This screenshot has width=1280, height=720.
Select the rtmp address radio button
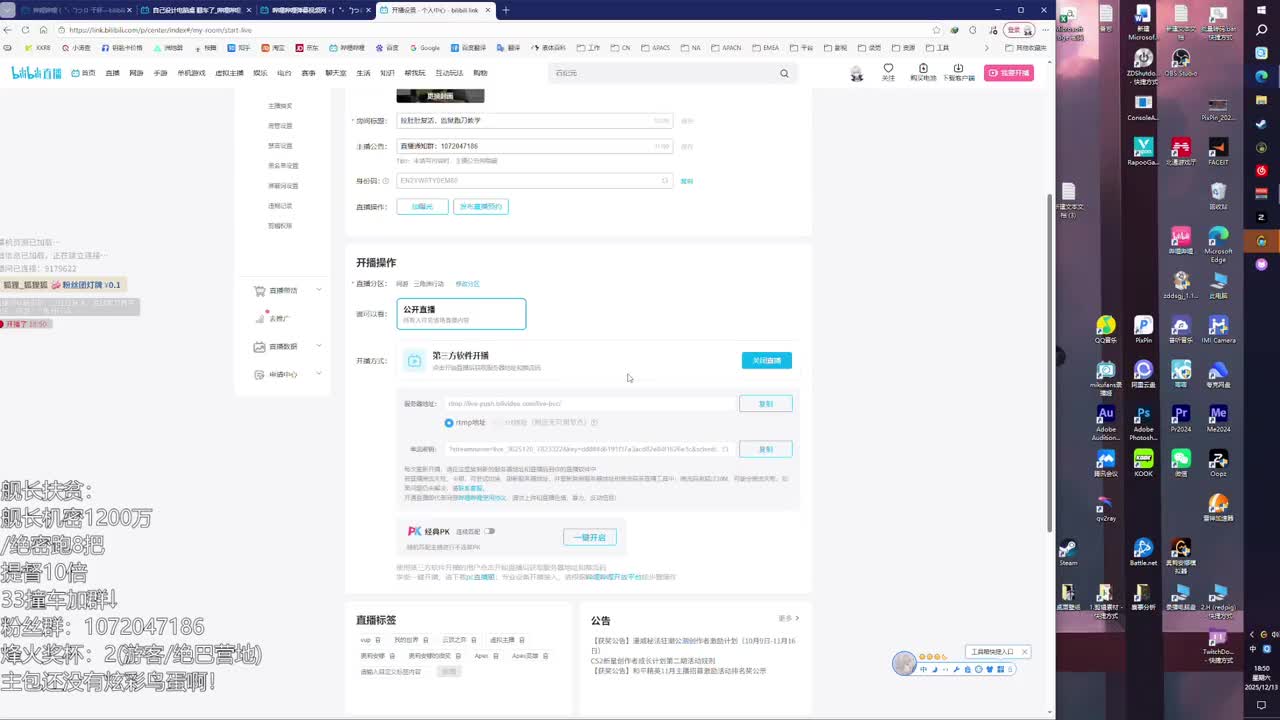point(448,423)
